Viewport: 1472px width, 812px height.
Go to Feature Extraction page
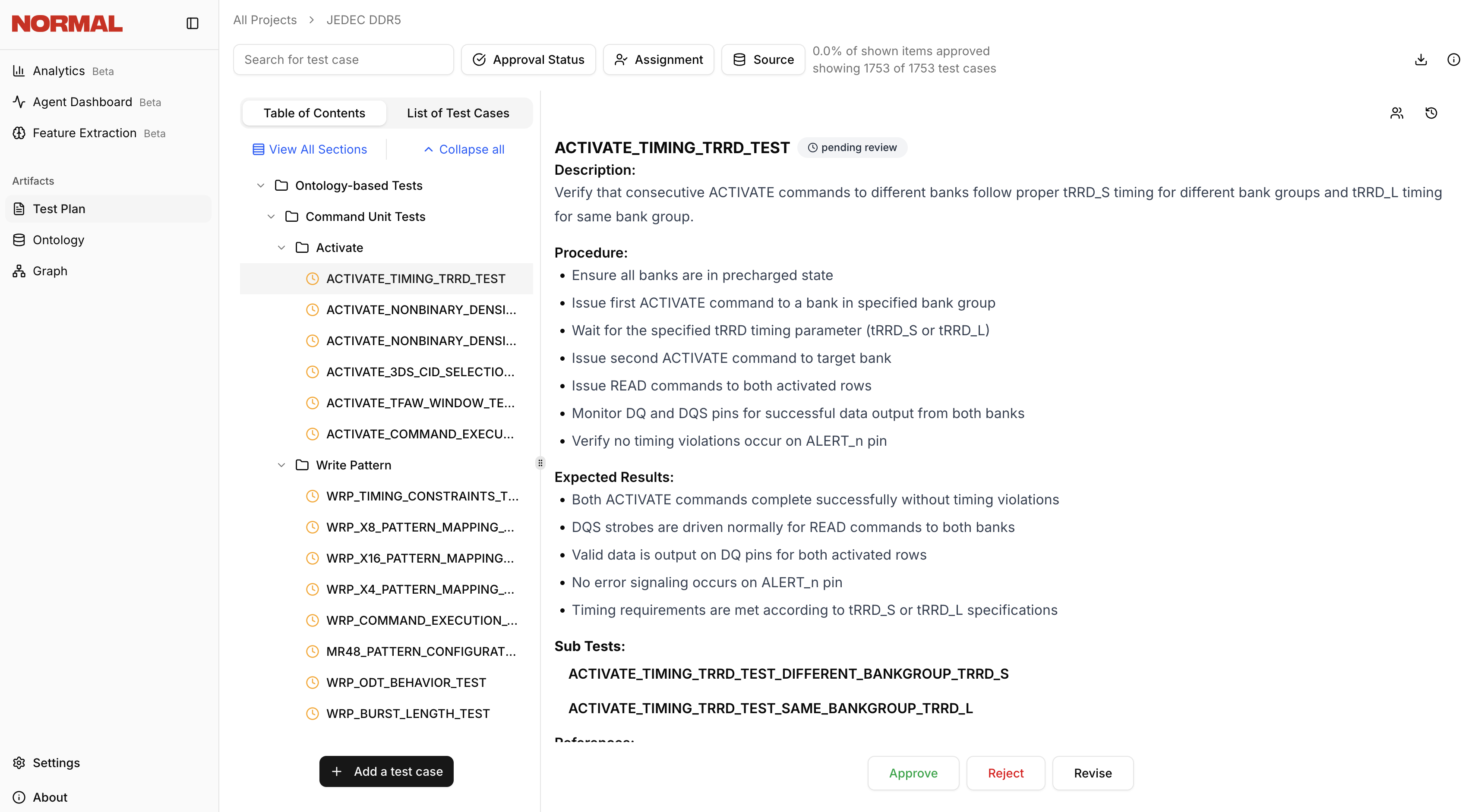(x=84, y=133)
